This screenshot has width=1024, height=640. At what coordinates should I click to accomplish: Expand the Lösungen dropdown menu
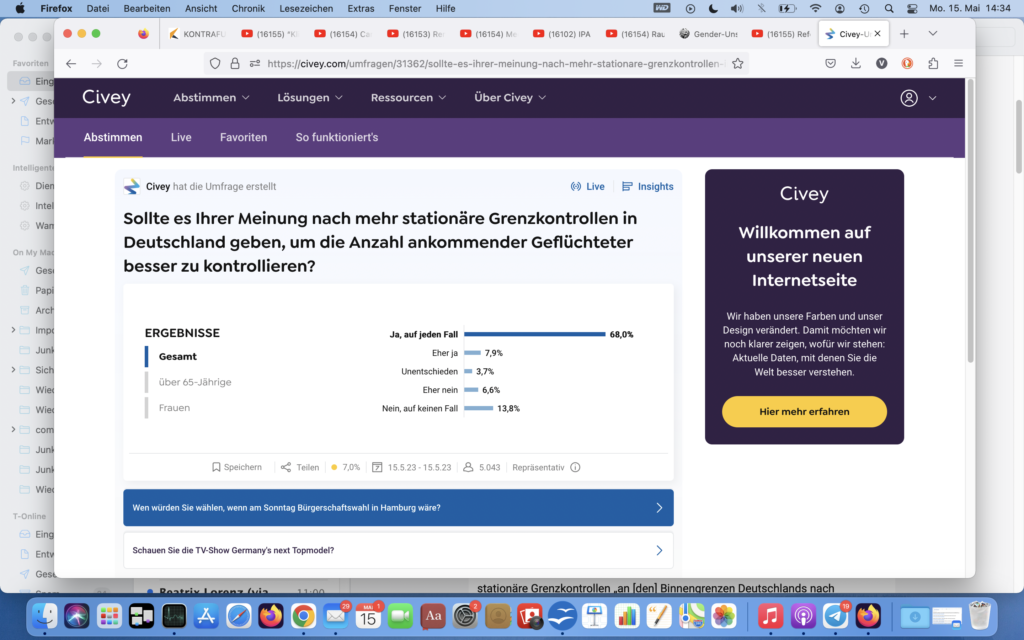pos(310,98)
